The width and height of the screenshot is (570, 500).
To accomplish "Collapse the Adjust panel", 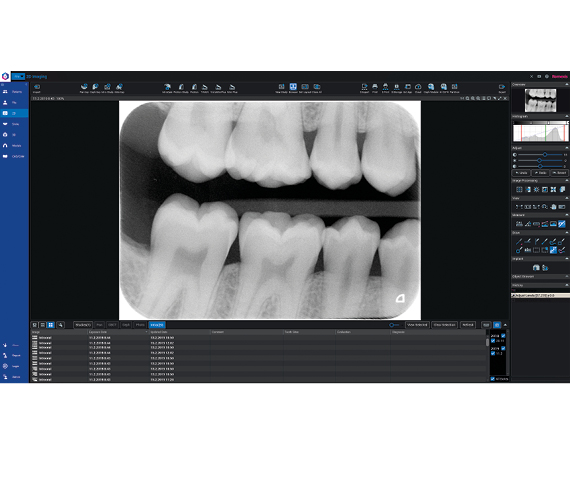I will [x=566, y=148].
